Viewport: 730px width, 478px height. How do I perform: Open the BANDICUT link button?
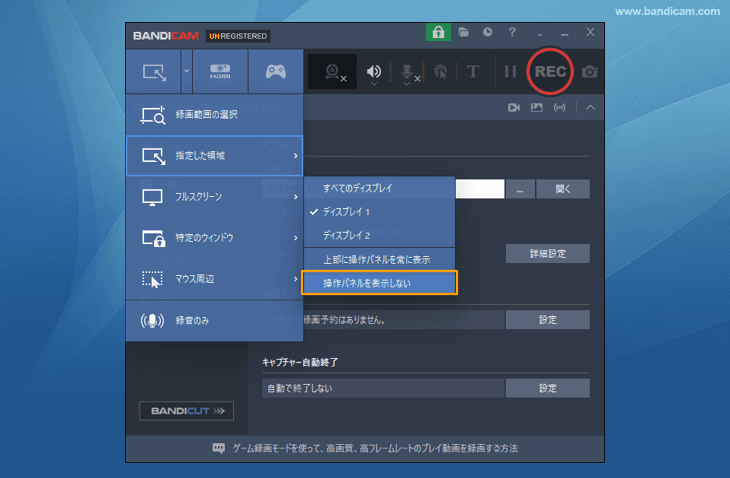point(186,411)
